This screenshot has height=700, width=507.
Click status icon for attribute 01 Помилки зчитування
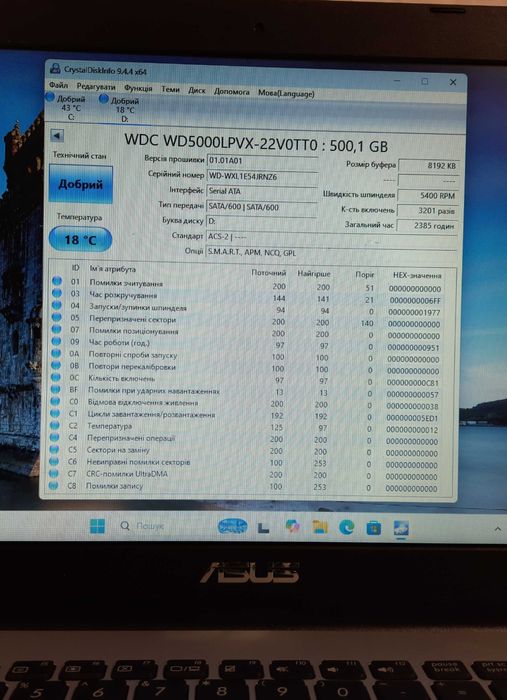[57, 281]
